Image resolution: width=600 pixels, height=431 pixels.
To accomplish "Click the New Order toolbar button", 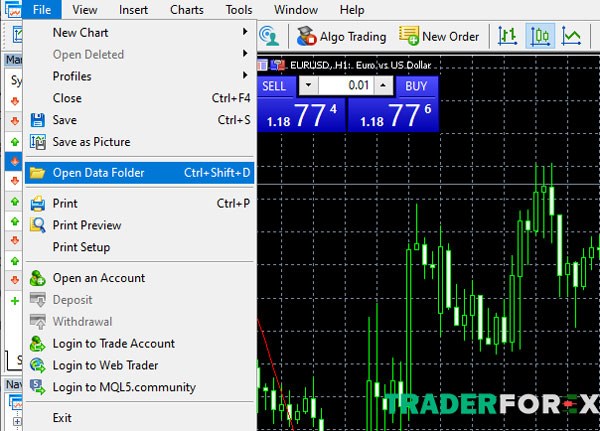I will (x=439, y=36).
